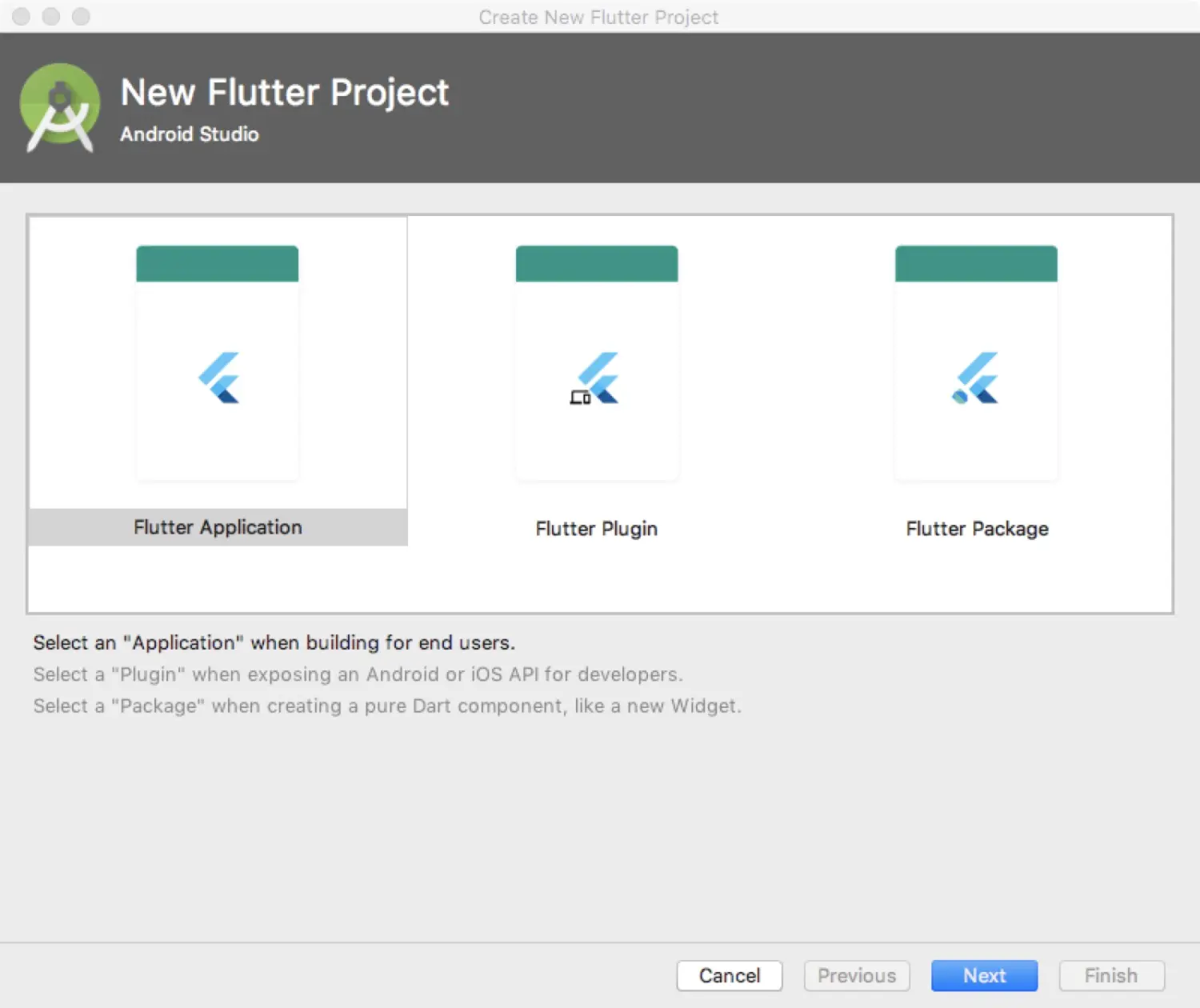1200x1008 pixels.
Task: Click the Android Studio logo icon
Action: tap(60, 108)
